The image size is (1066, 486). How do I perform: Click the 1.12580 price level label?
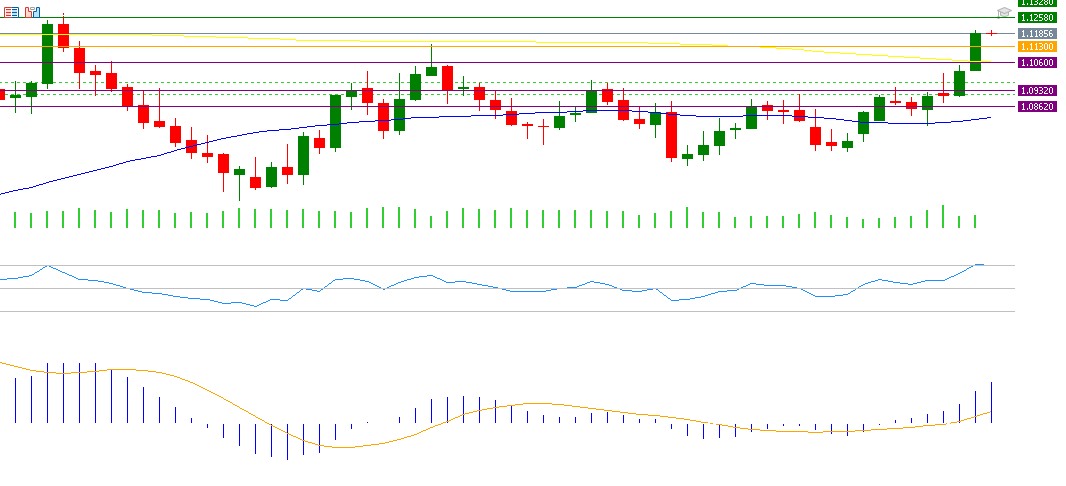pyautogui.click(x=1038, y=17)
